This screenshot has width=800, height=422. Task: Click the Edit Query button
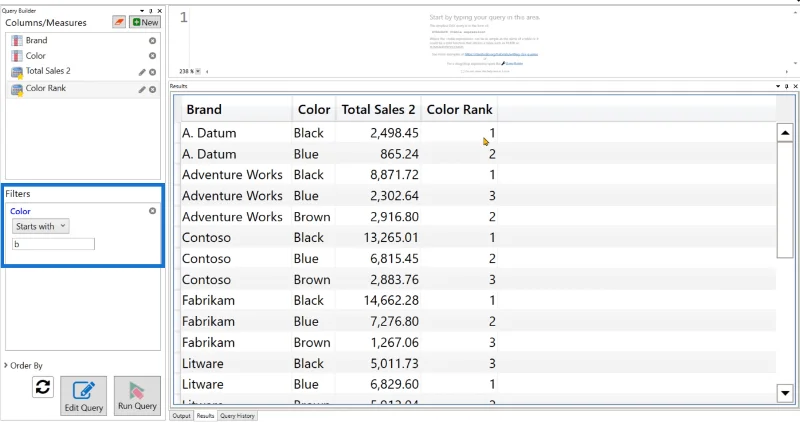[84, 396]
